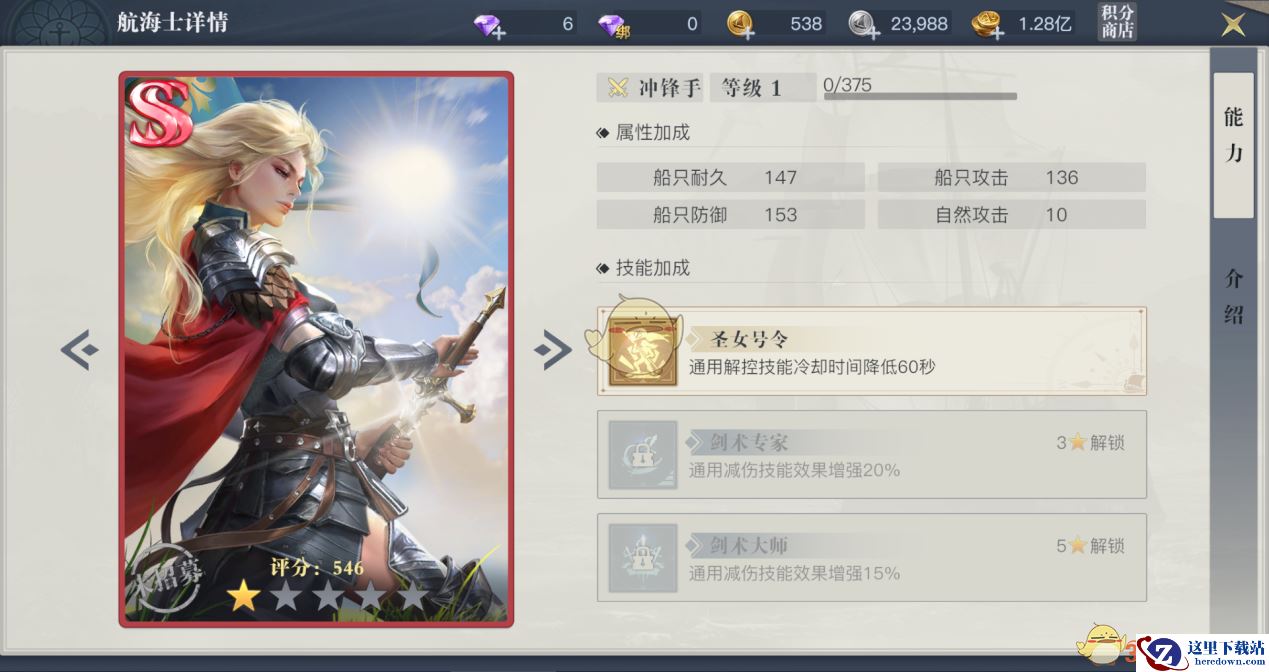
Task: Tap the gold coin currency icon
Action: (x=742, y=23)
